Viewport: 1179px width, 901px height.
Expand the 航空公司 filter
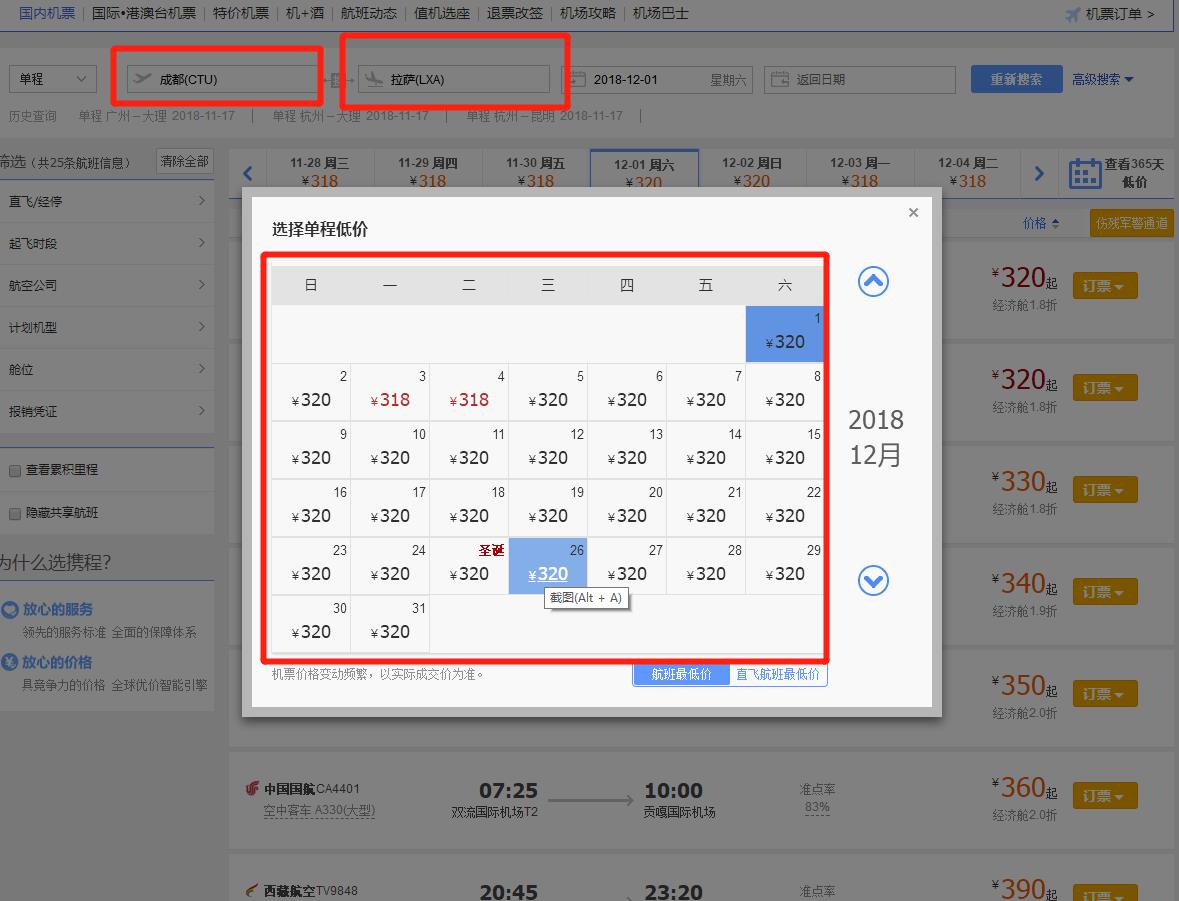106,285
